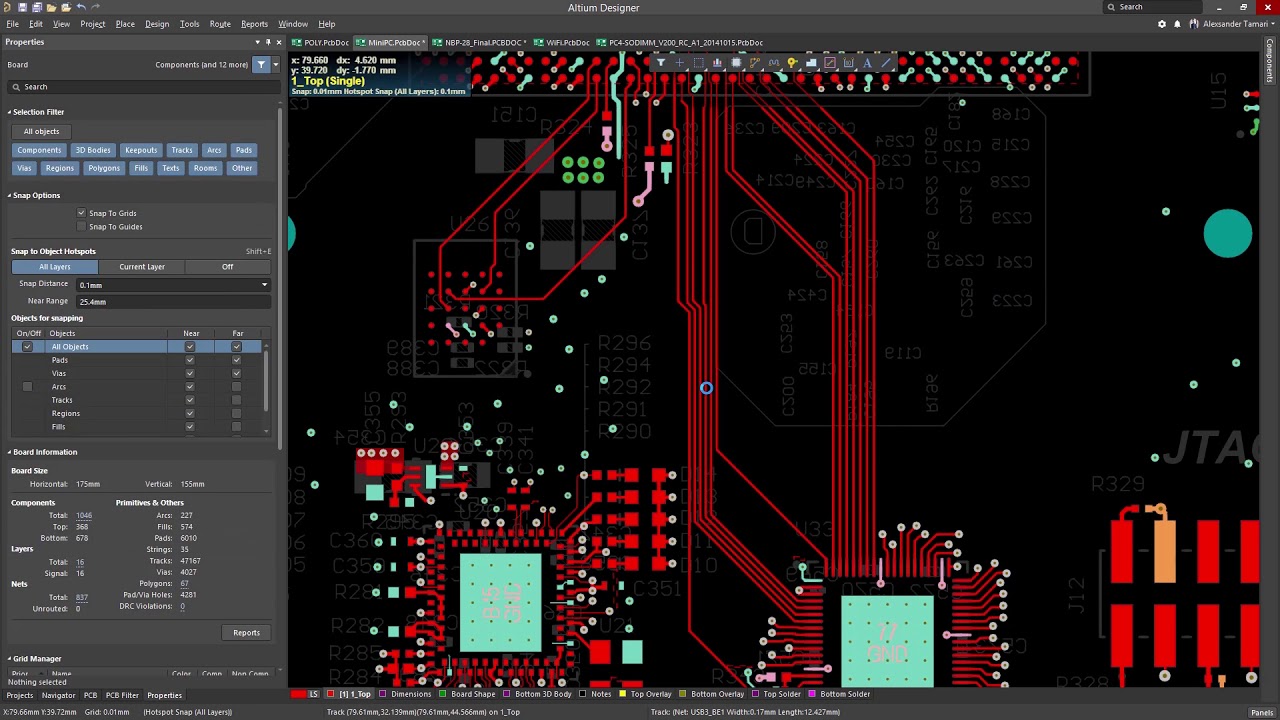Click the open folder icon in title bar
The width and height of the screenshot is (1280, 720).
52,7
